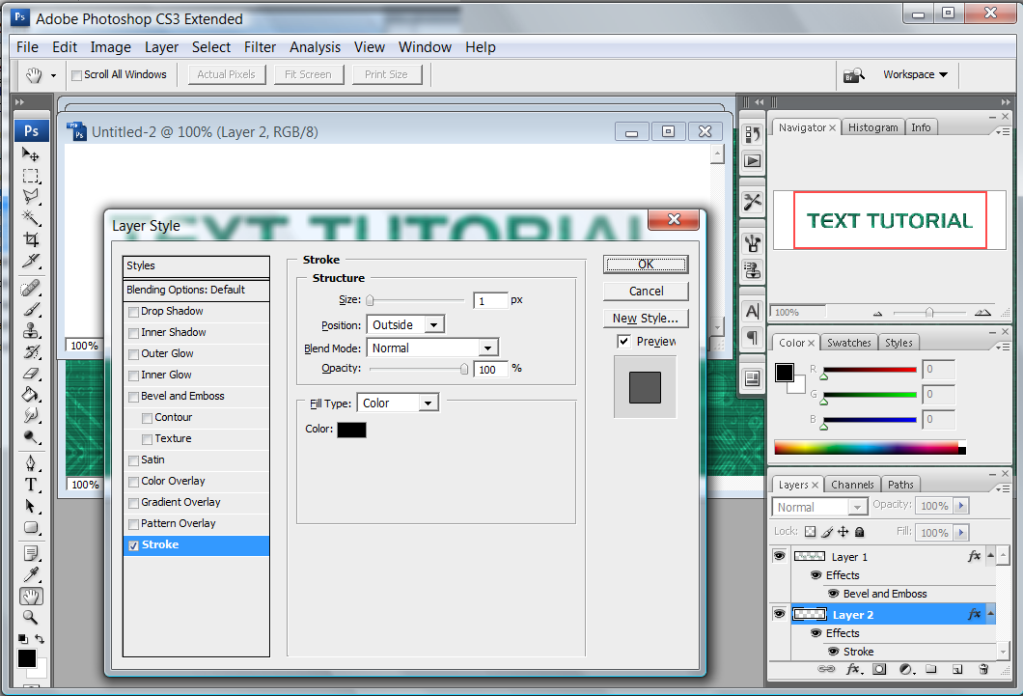The image size is (1023, 696).
Task: Uncheck the Preview checkbox
Action: pyautogui.click(x=624, y=342)
